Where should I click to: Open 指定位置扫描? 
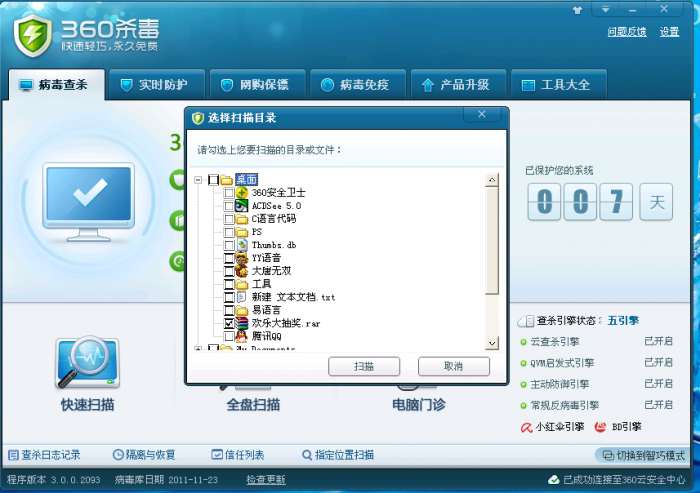(x=338, y=455)
